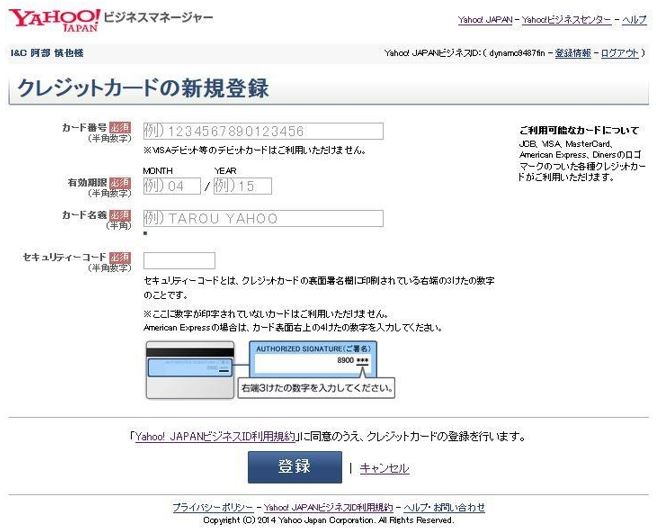The height and width of the screenshot is (529, 656).
Task: Click the Yahoo! JAPAN logo
Action: (x=54, y=20)
